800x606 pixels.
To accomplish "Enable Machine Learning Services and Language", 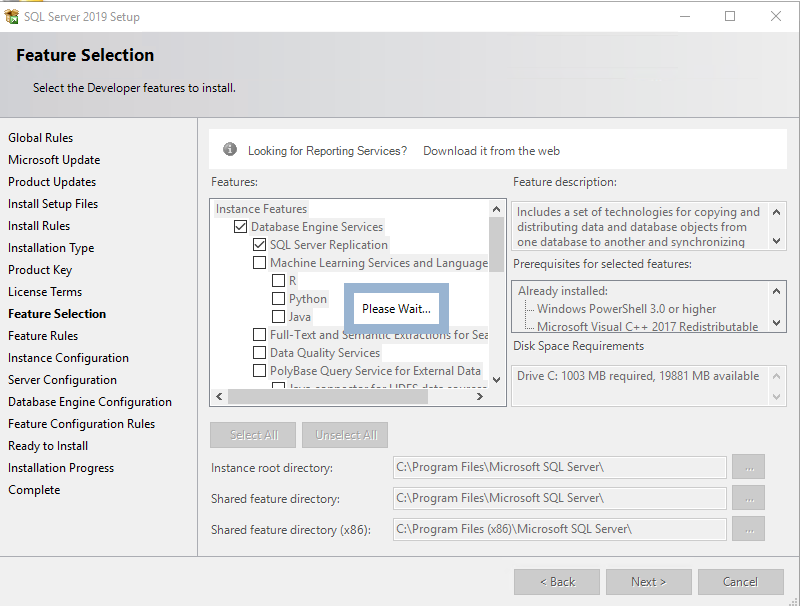I will [x=259, y=263].
